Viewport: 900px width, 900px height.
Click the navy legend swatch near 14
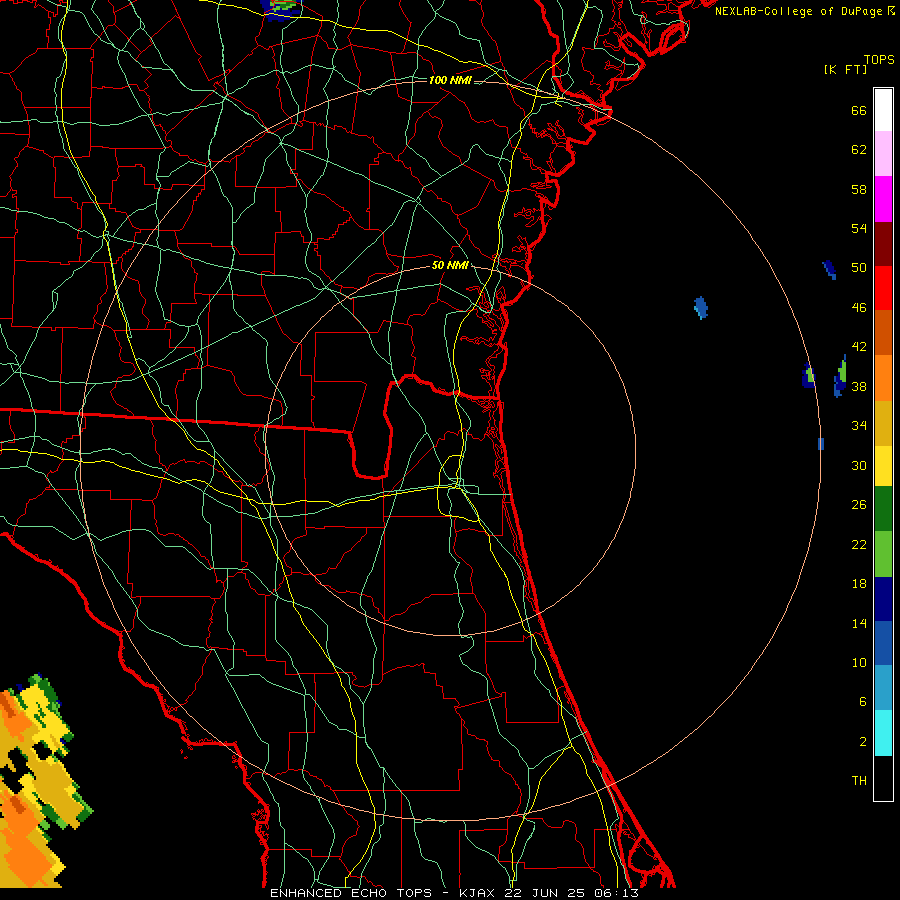[x=883, y=599]
